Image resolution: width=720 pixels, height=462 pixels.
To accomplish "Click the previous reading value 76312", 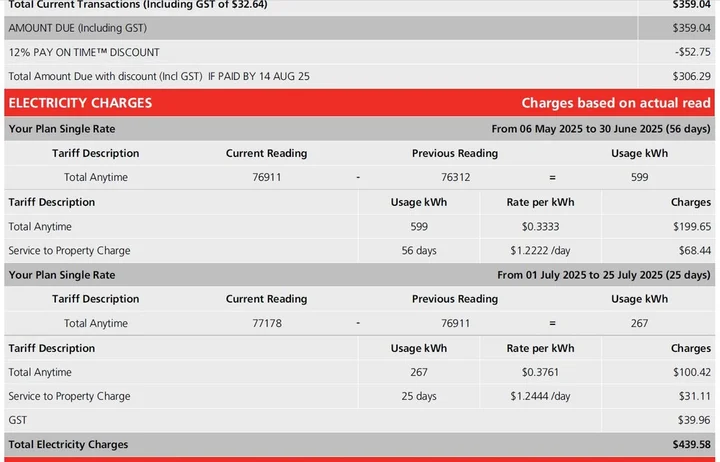I will click(455, 177).
